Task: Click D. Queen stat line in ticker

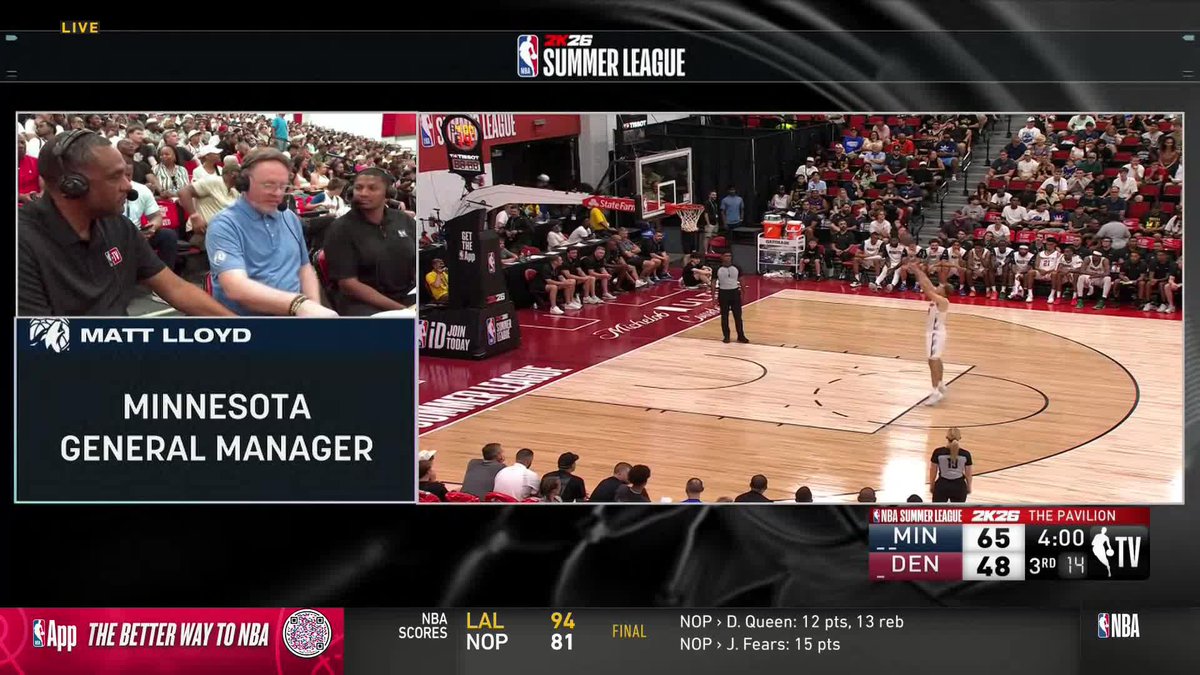Action: pyautogui.click(x=791, y=621)
